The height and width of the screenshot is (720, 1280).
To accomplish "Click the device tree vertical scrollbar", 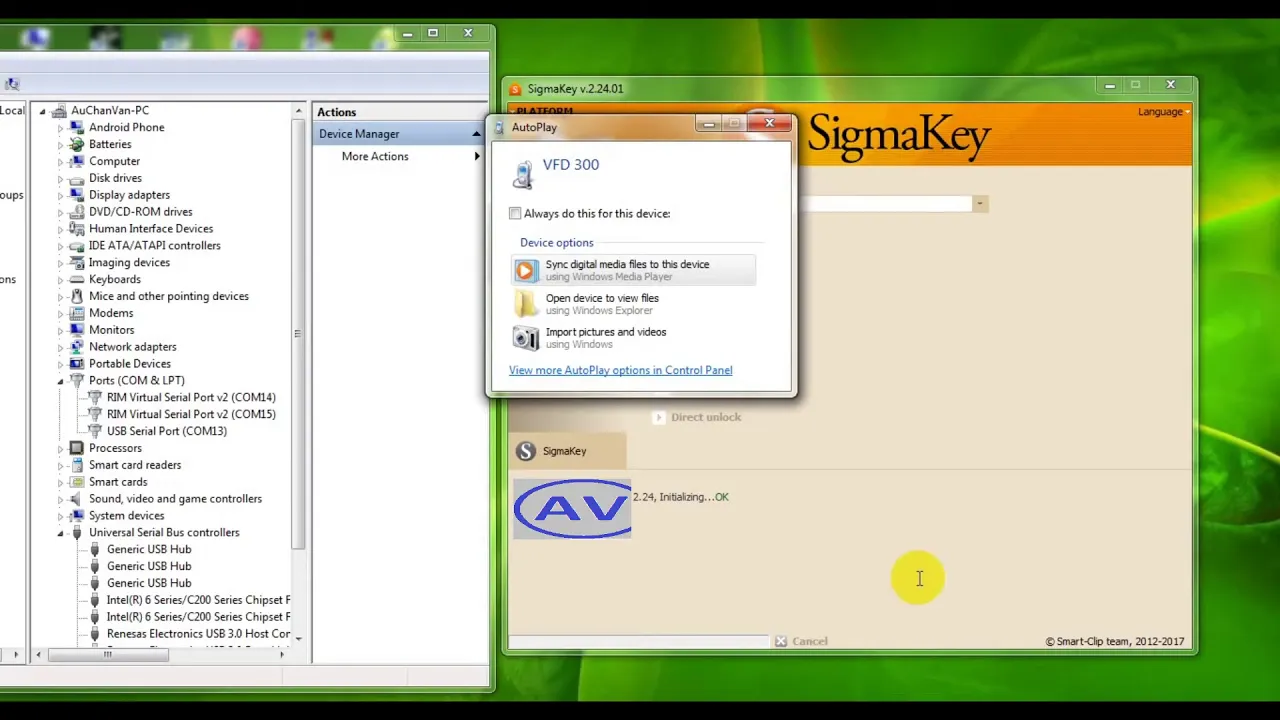I will point(297,333).
